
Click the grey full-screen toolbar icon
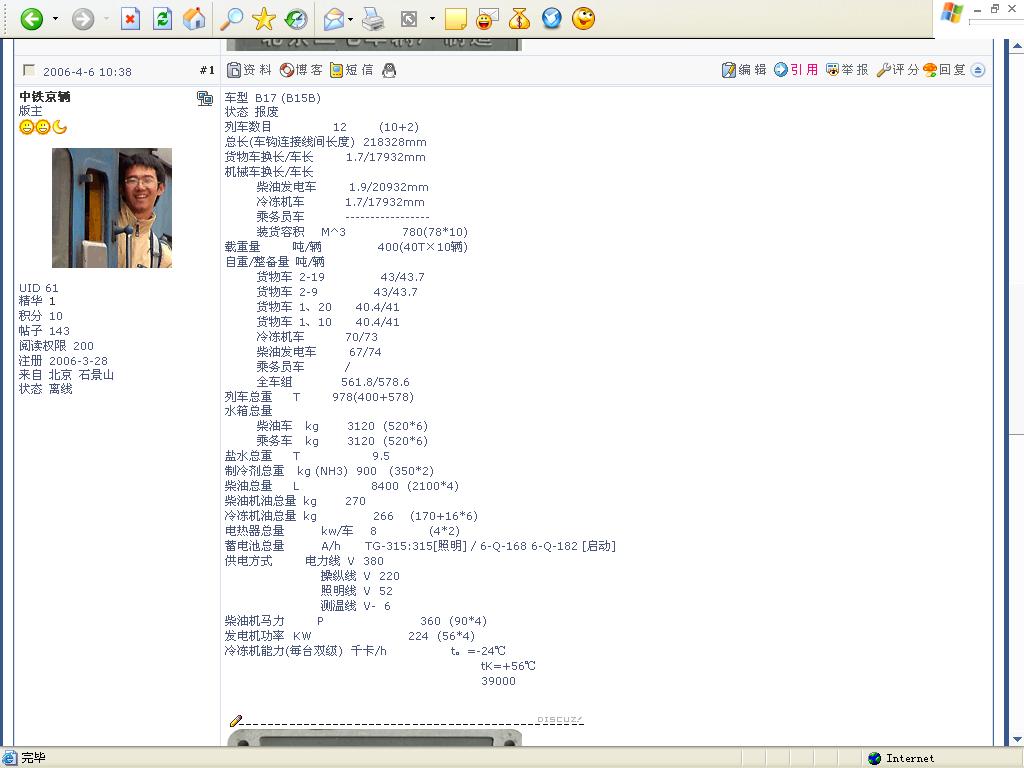(x=409, y=19)
